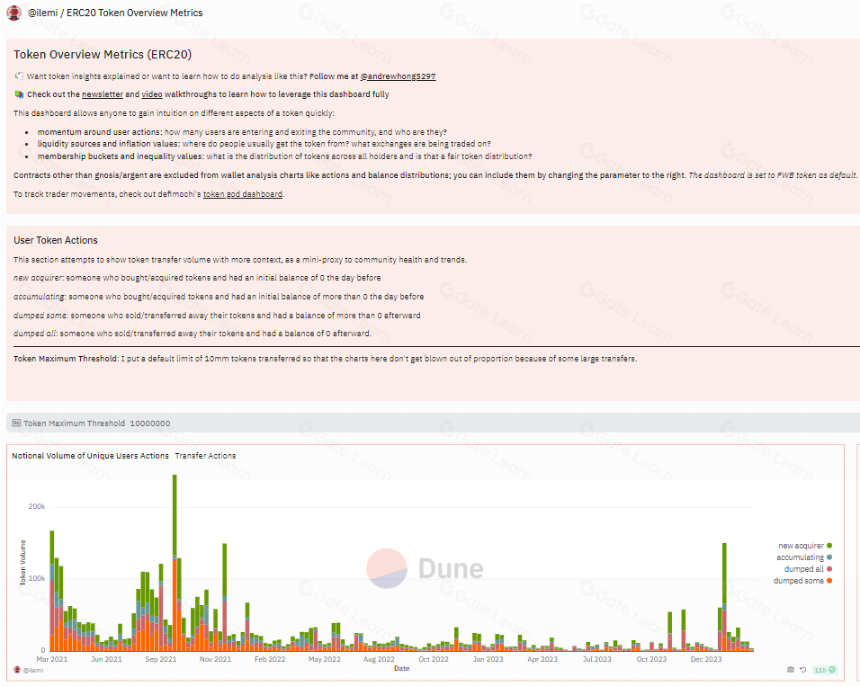The width and height of the screenshot is (860, 686).
Task: Click the teal accumulating legend dot
Action: coord(829,557)
